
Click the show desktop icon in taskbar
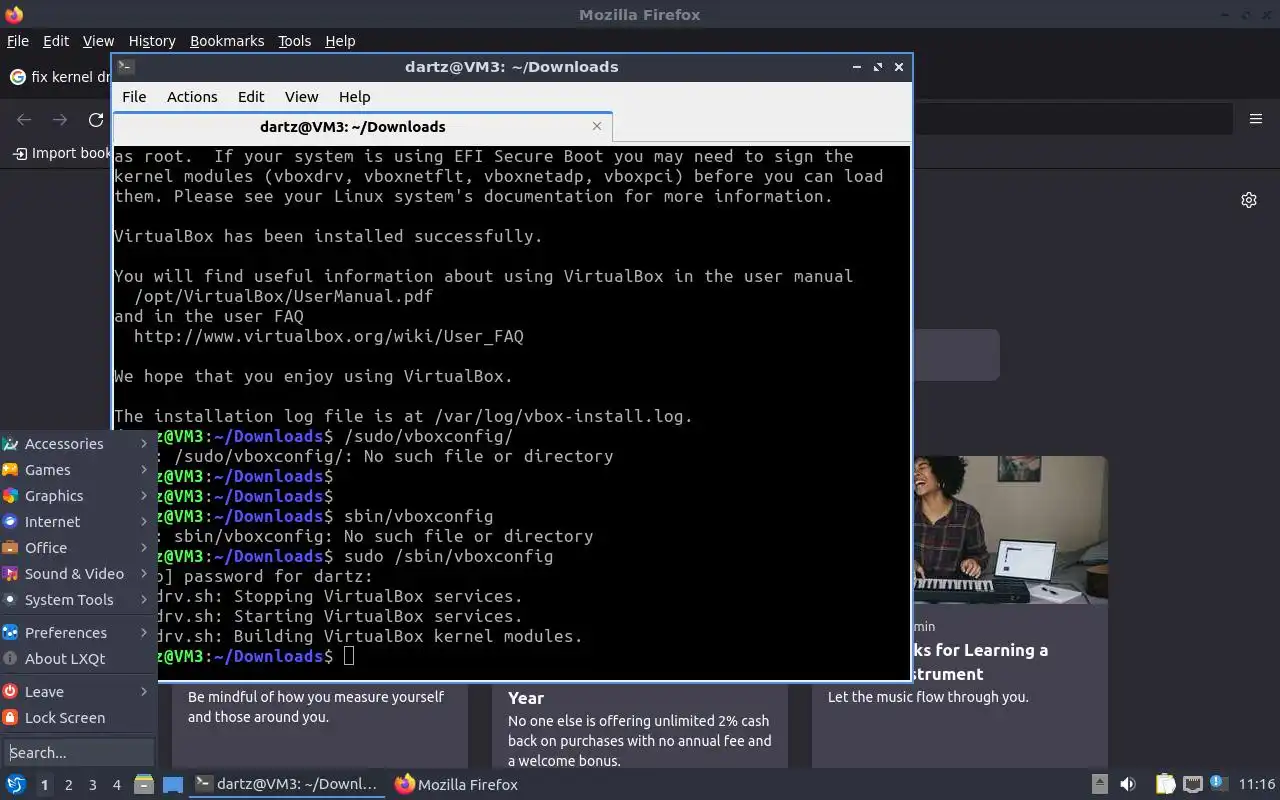(172, 785)
